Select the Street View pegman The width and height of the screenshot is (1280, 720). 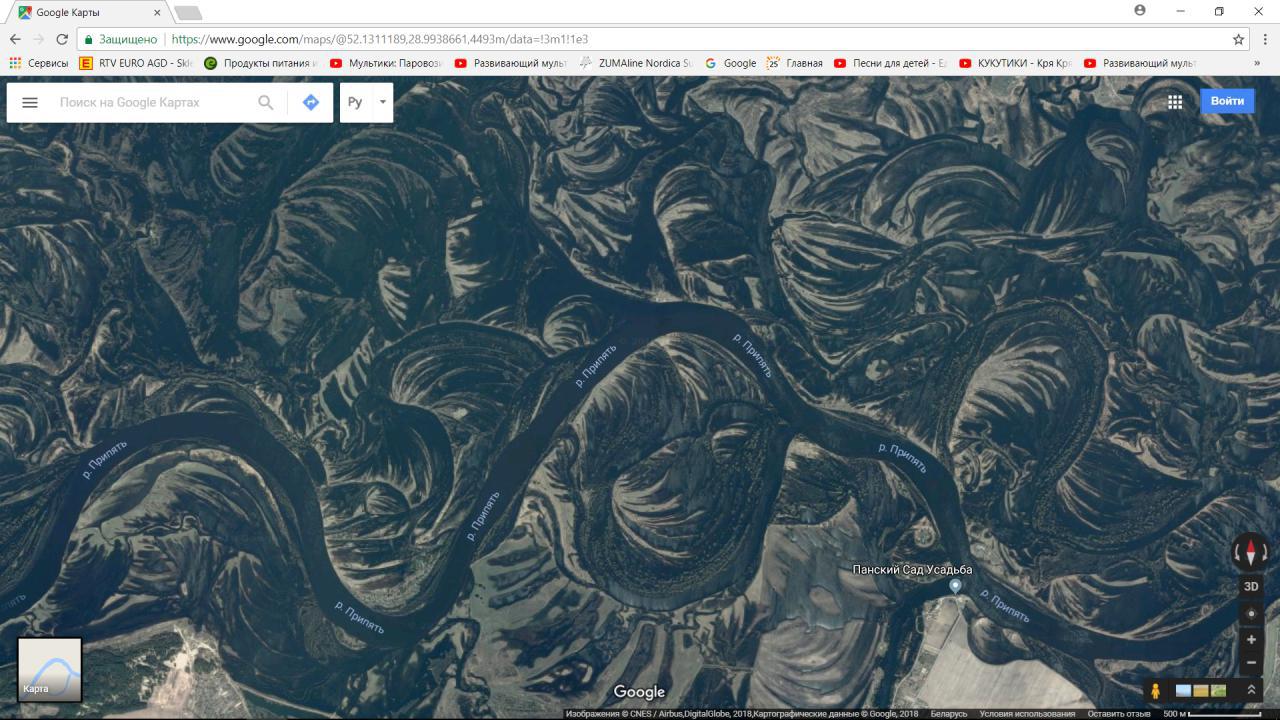[x=1155, y=690]
